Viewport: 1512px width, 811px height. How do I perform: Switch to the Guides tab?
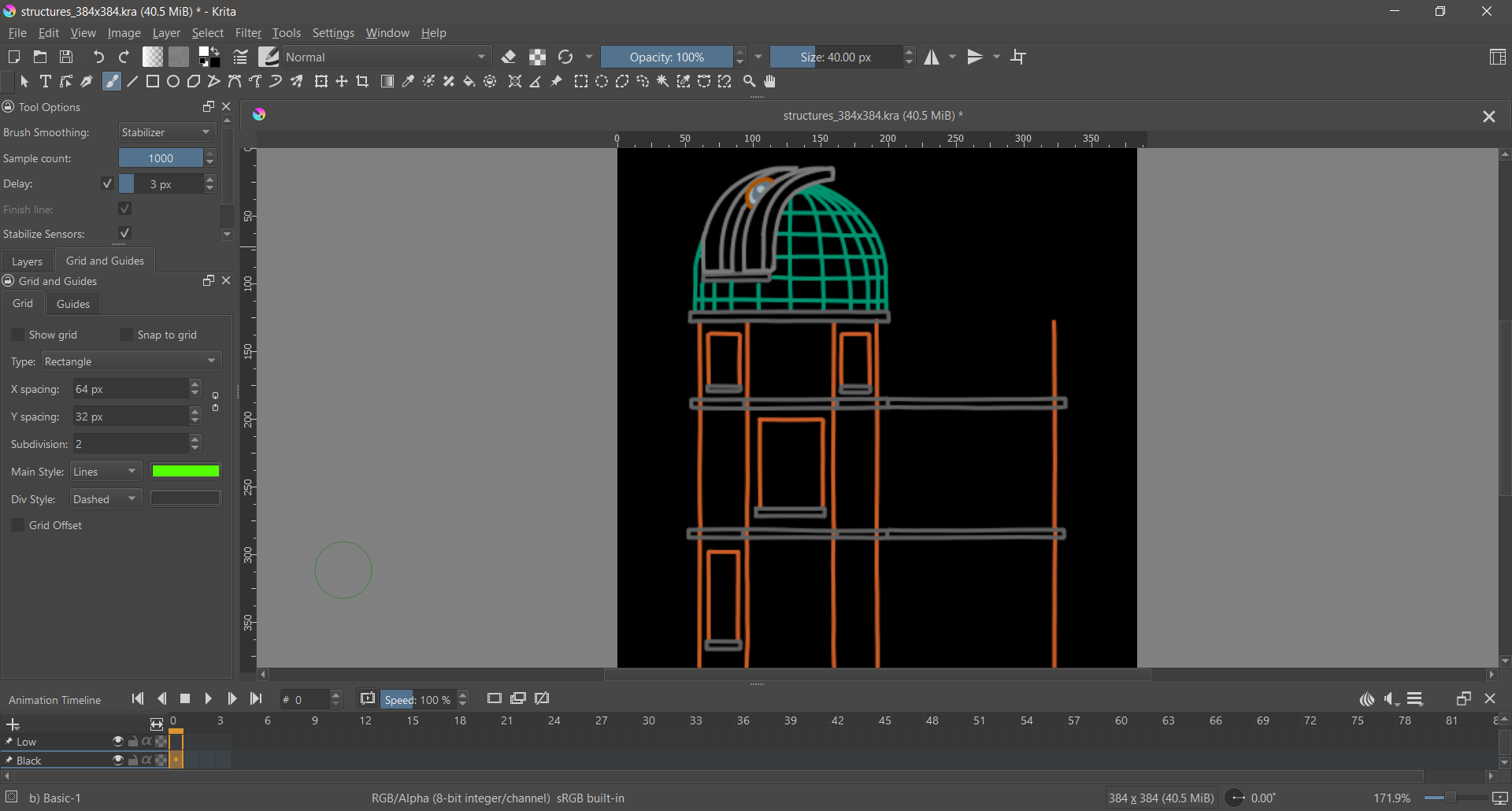point(73,305)
